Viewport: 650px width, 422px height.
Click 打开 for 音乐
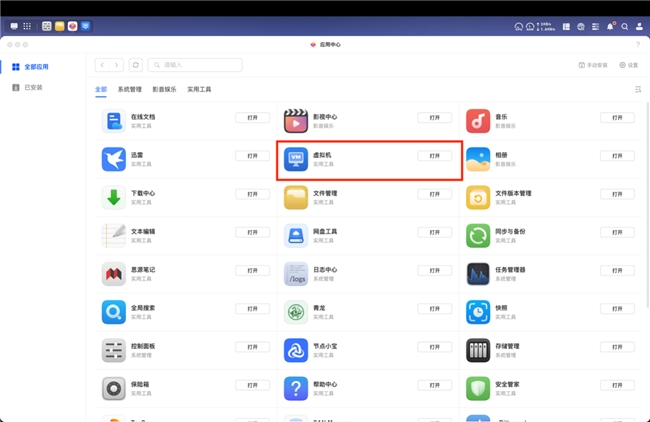point(617,118)
